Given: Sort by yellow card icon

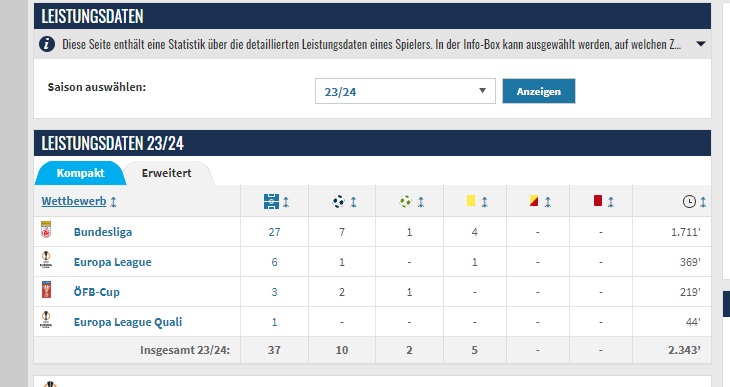Looking at the screenshot, I should click(471, 201).
